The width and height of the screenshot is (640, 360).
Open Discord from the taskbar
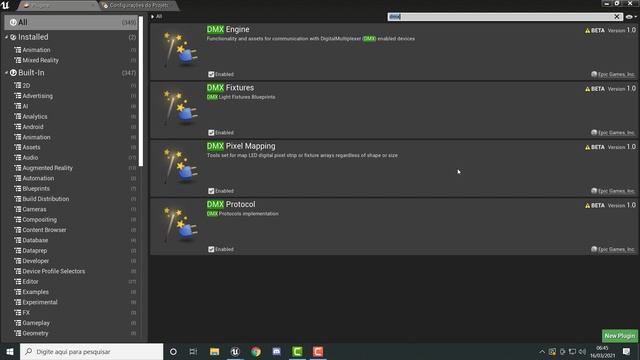coord(276,351)
